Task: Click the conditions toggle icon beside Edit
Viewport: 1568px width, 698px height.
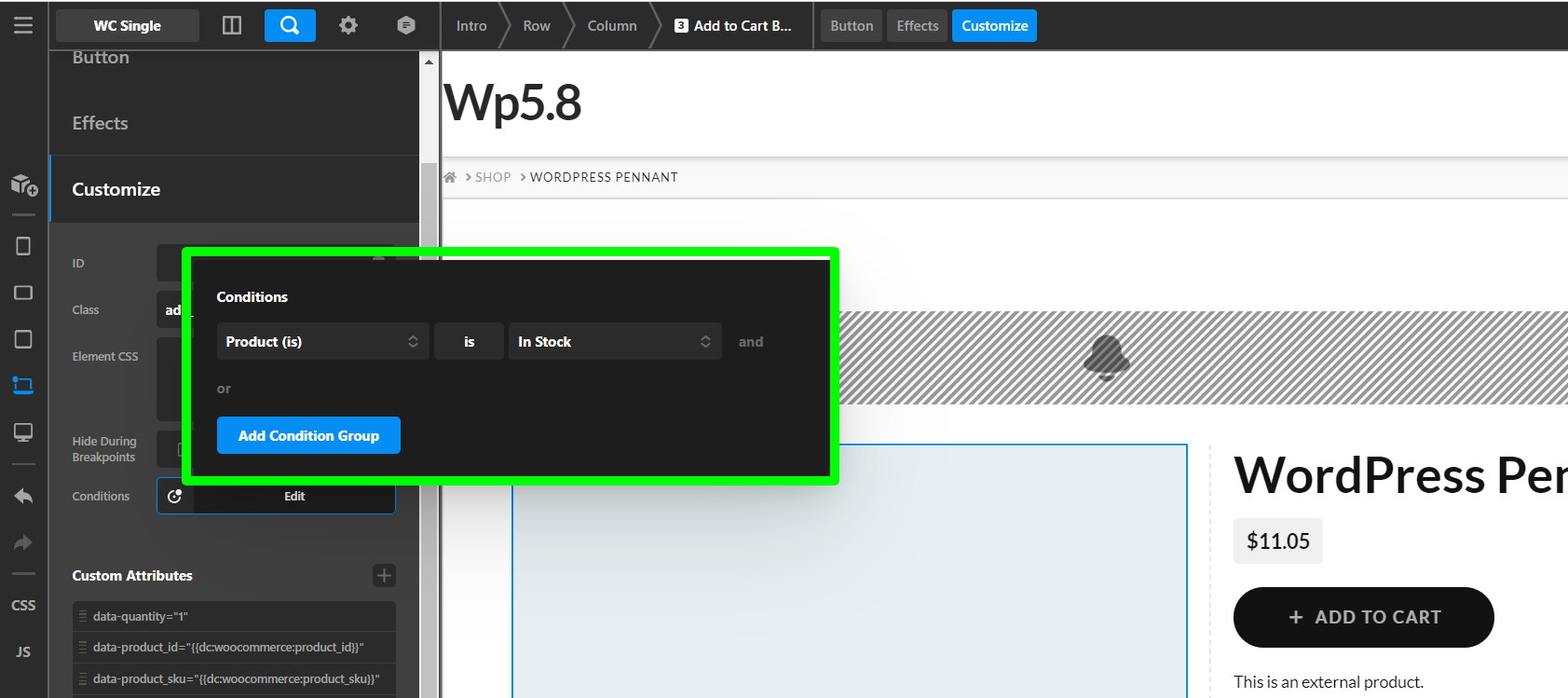Action: click(175, 497)
